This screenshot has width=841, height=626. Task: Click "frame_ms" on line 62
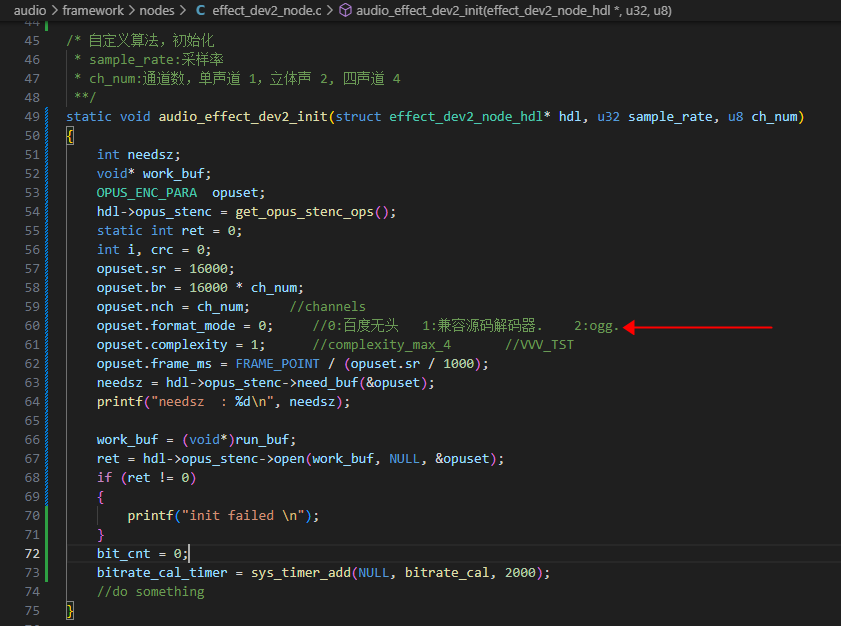pyautogui.click(x=181, y=364)
